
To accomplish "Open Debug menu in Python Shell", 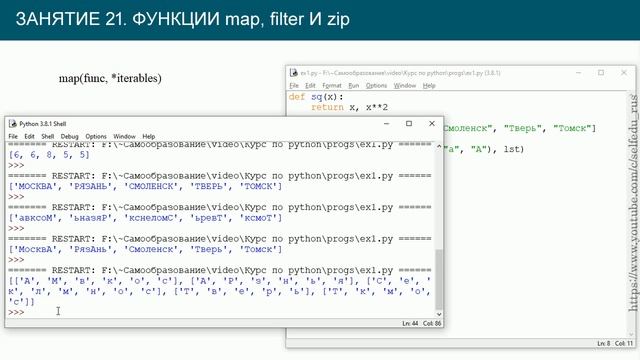I will tap(69, 136).
